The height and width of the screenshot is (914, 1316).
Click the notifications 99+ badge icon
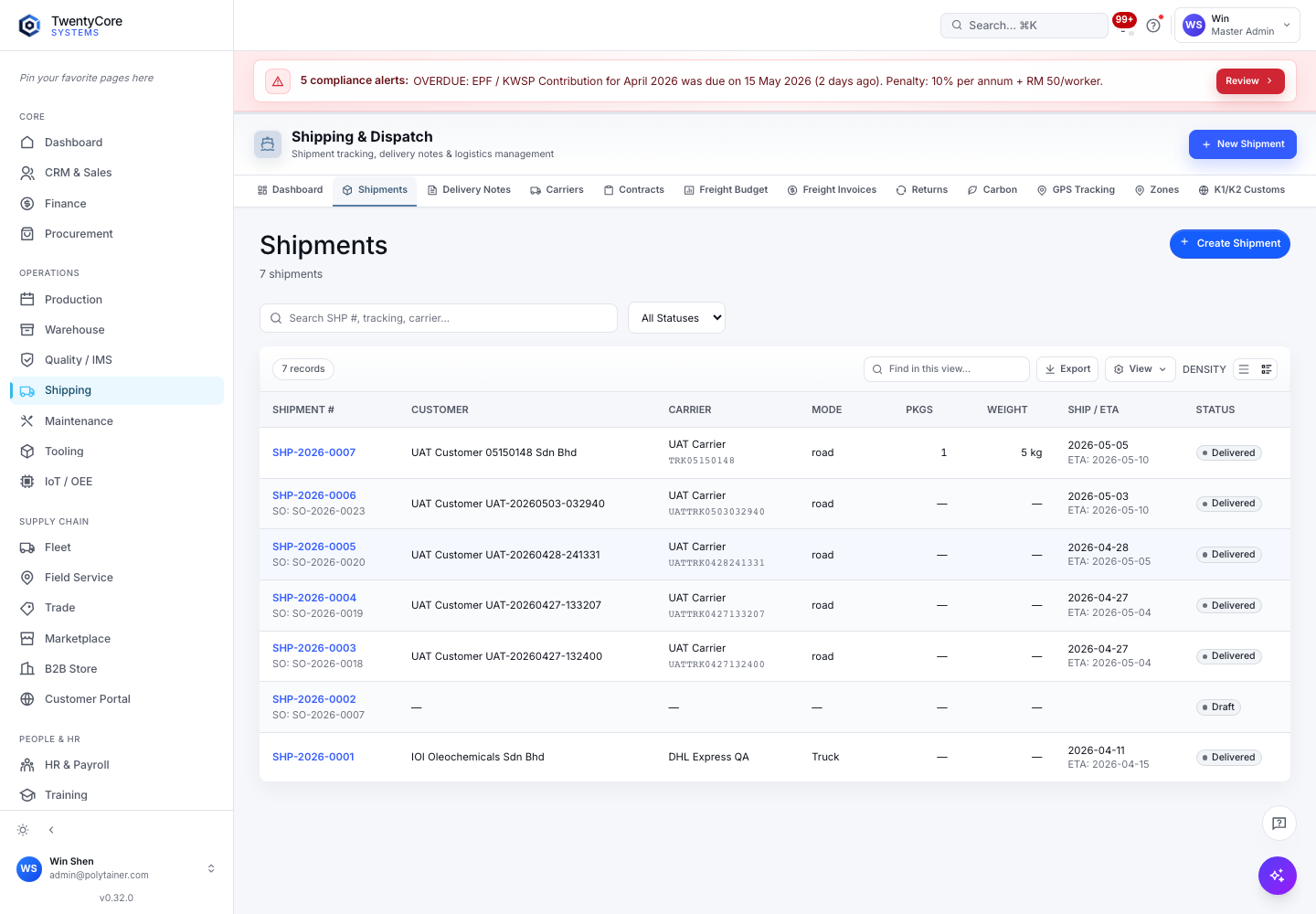click(x=1124, y=22)
